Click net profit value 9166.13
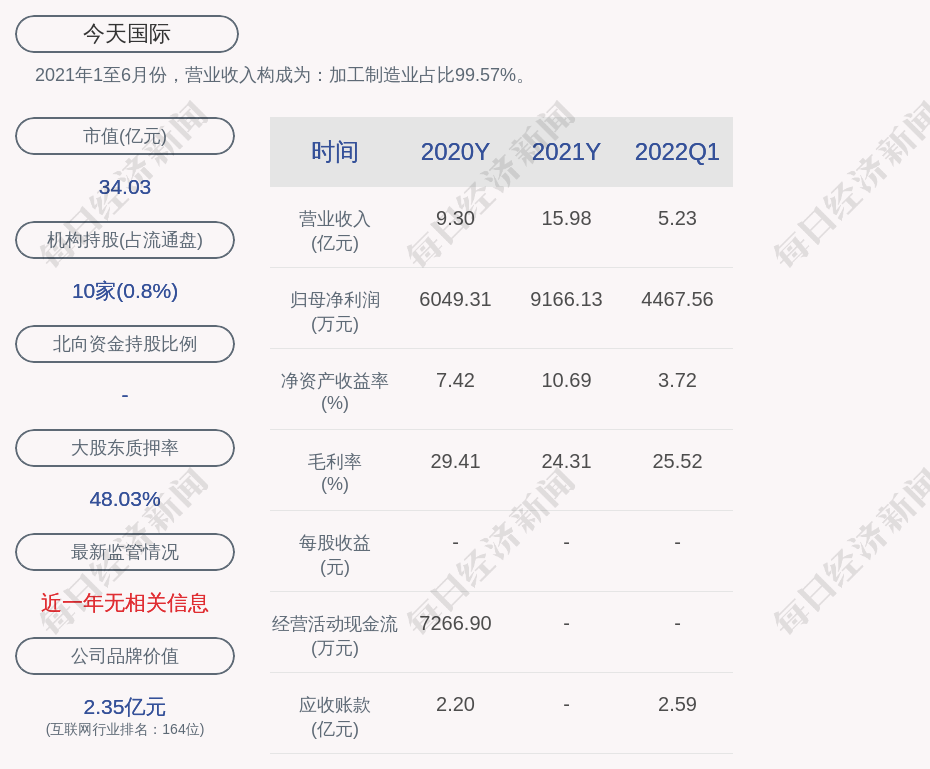Screen dimensions: 930x769 566,299
